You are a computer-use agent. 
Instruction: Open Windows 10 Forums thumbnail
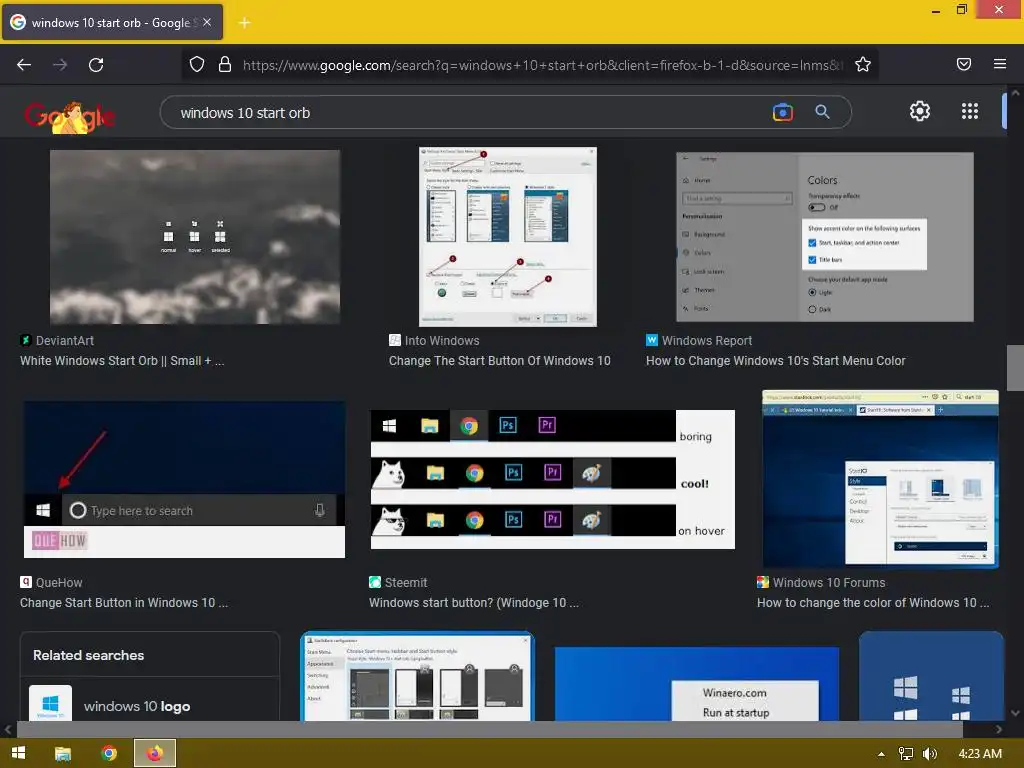coord(880,479)
